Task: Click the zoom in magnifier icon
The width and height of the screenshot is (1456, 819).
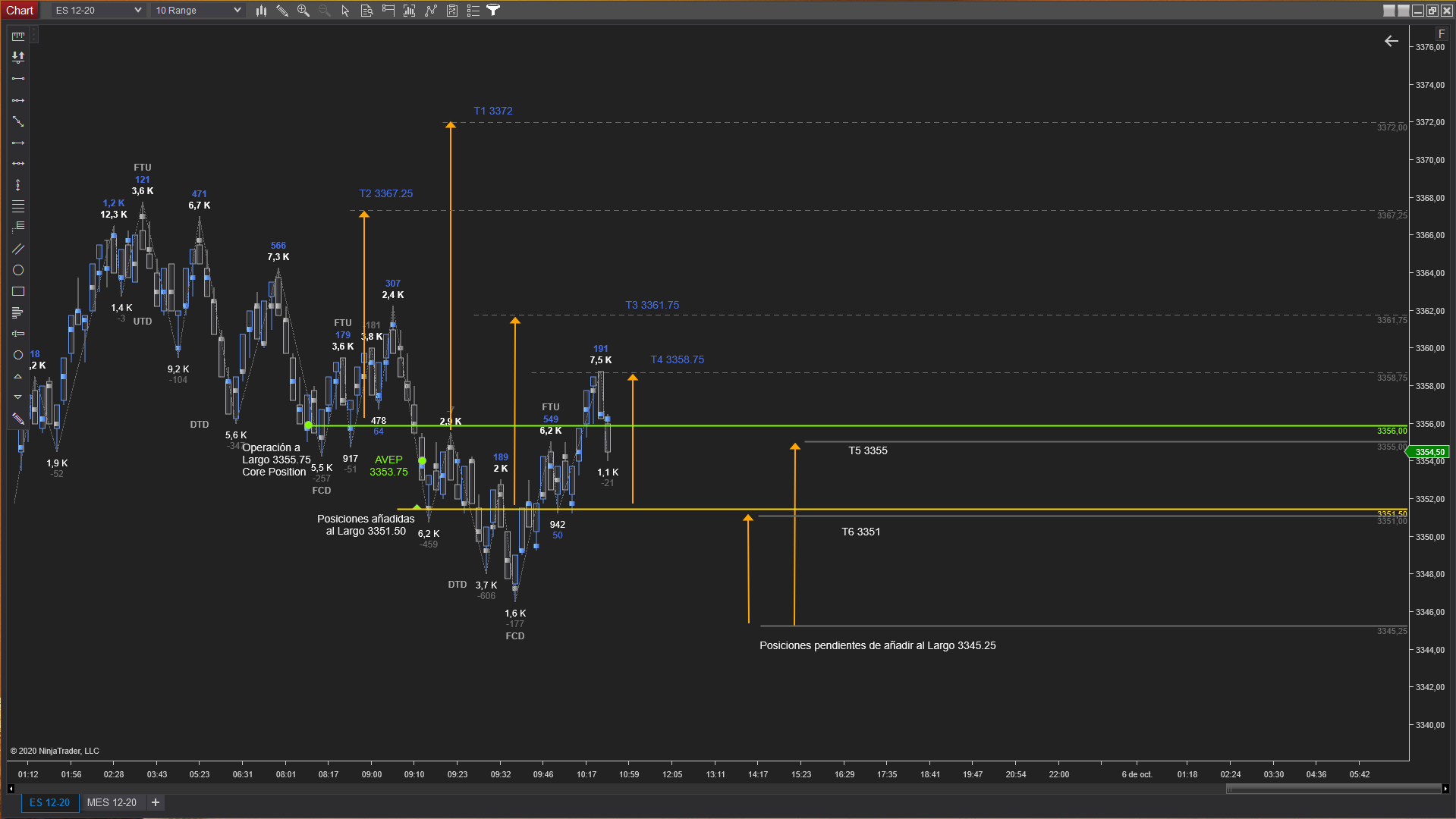Action: click(x=303, y=11)
